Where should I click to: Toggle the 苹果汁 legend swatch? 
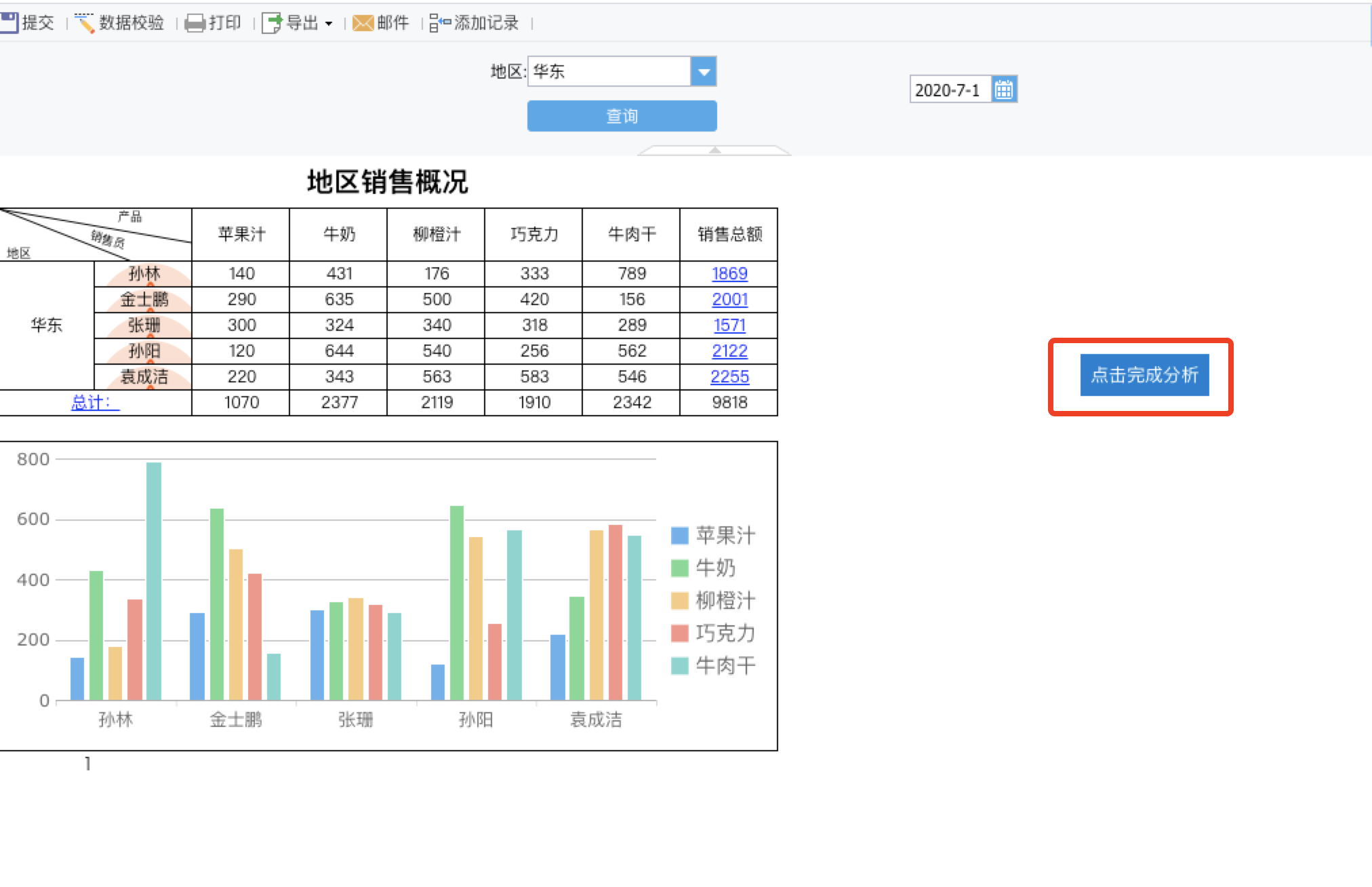click(x=679, y=536)
